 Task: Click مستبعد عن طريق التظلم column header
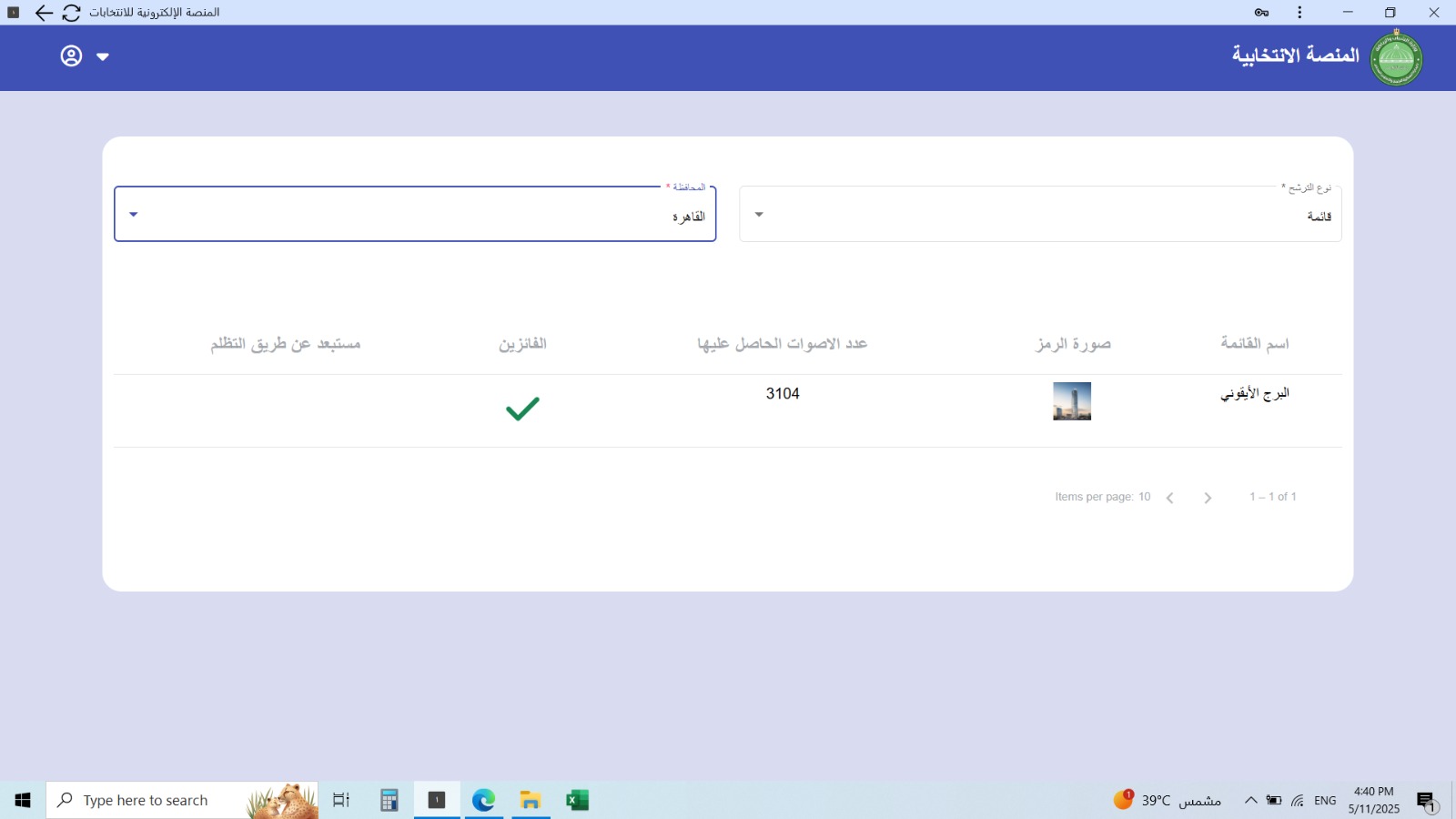(286, 344)
